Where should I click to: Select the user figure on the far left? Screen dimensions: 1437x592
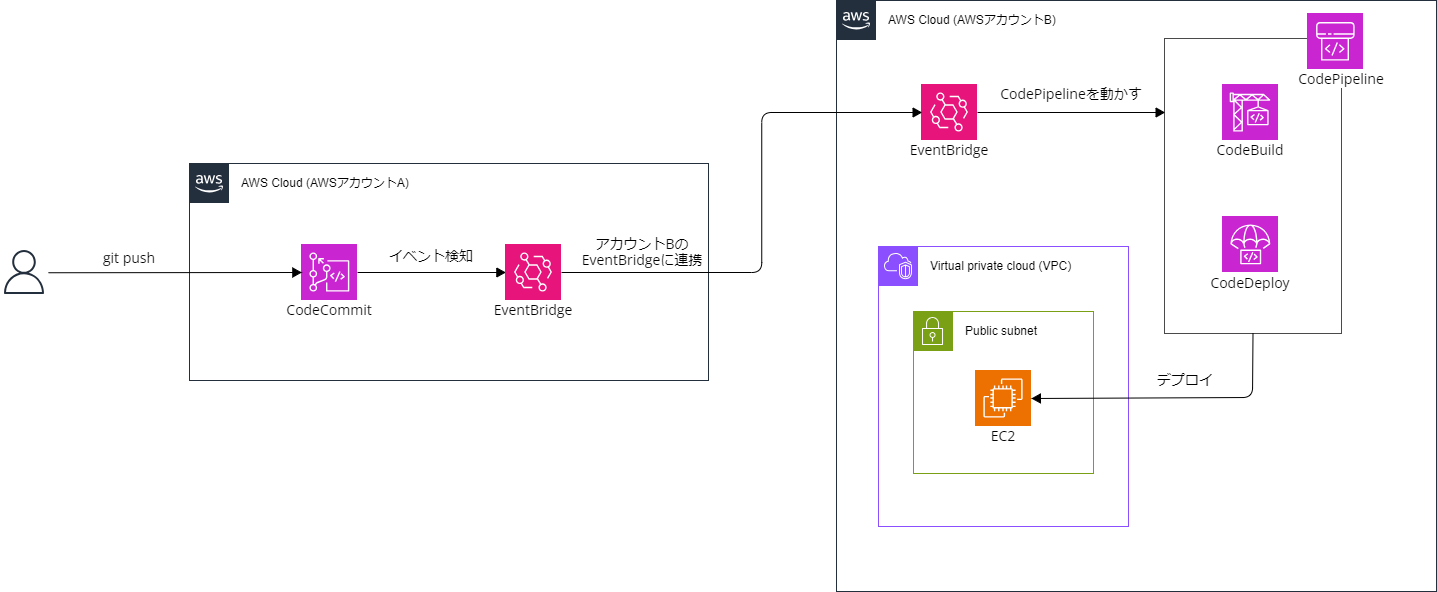tap(25, 273)
